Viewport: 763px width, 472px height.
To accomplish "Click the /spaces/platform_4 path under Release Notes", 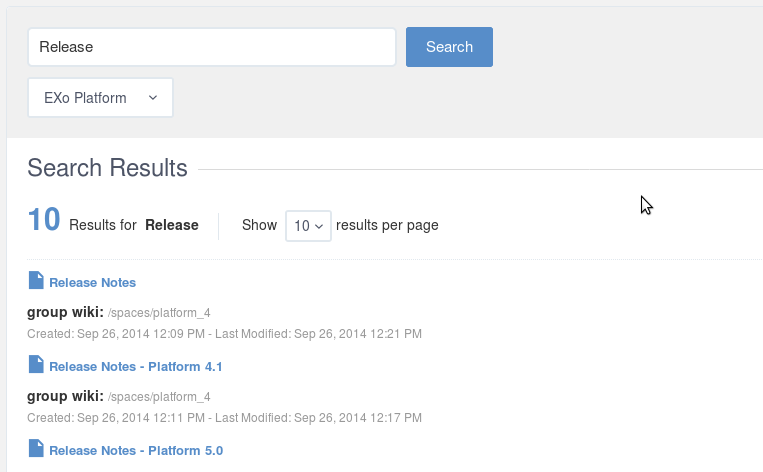I will pyautogui.click(x=159, y=313).
